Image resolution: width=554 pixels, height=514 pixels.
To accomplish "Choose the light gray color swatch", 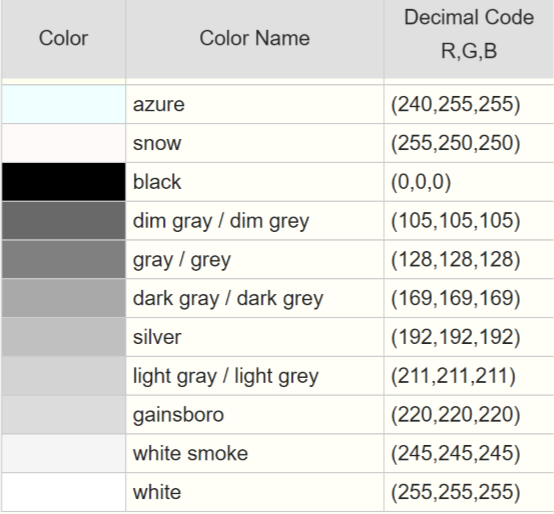I will tap(64, 376).
